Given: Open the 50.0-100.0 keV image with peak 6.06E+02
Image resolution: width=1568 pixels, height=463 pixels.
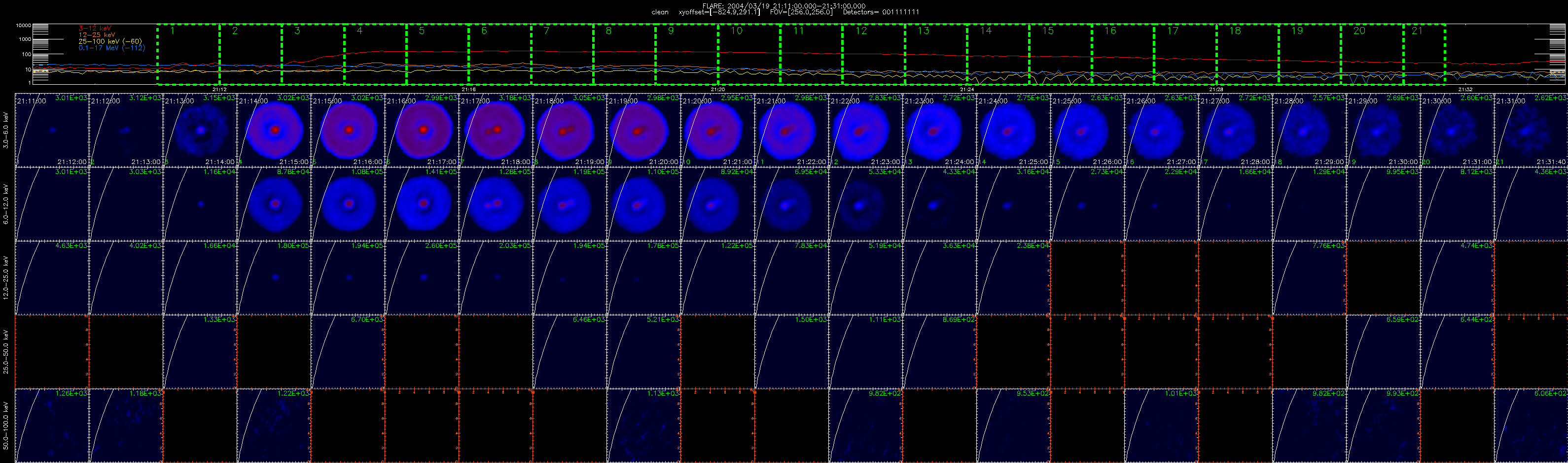Looking at the screenshot, I should (x=1531, y=426).
